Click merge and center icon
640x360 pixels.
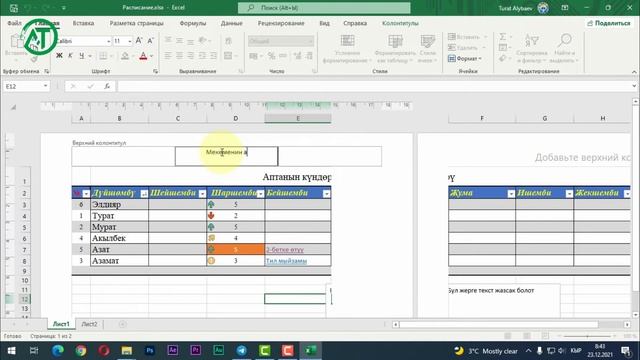[228, 56]
